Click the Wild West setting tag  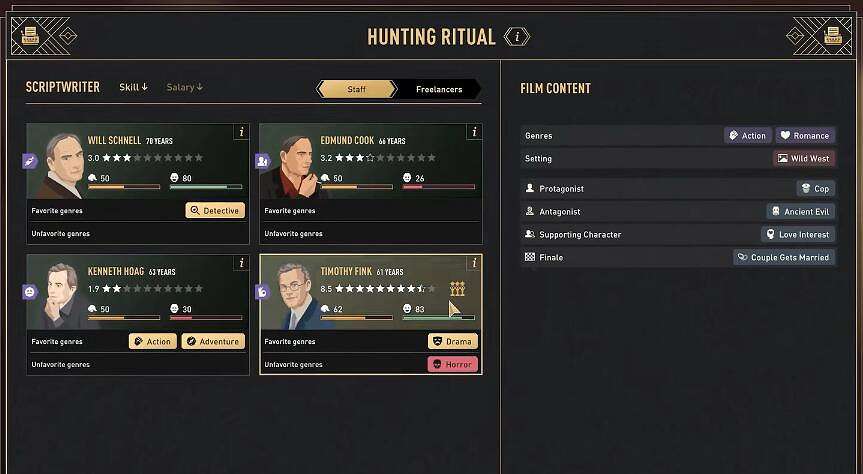[804, 158]
